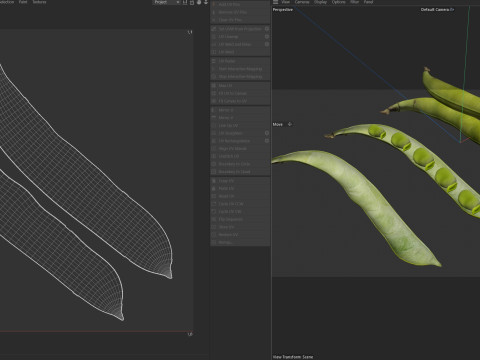480x360 pixels.
Task: Click Boundary to Circle
Action: 240,164
